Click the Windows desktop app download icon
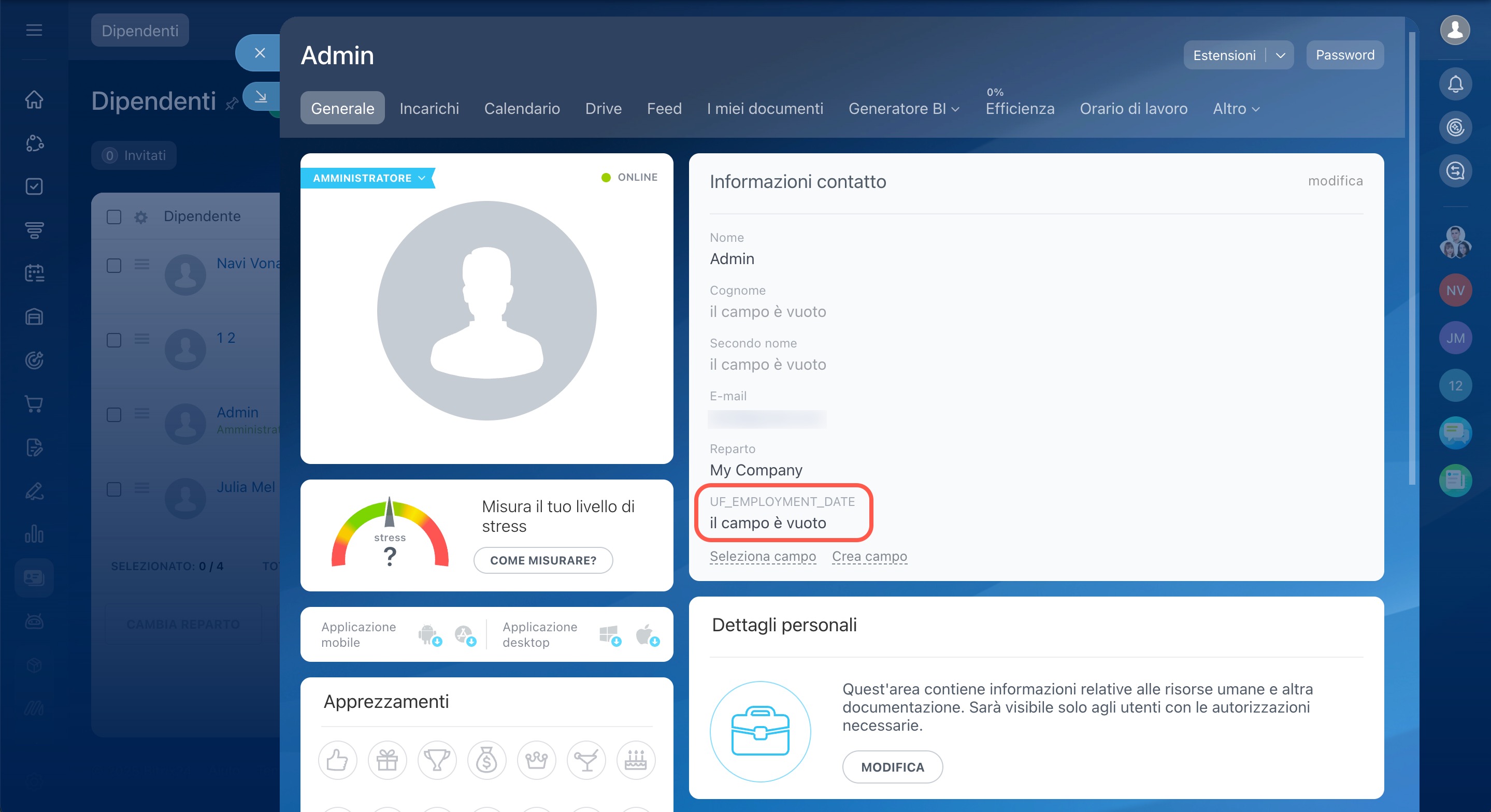Viewport: 1491px width, 812px height. (609, 635)
